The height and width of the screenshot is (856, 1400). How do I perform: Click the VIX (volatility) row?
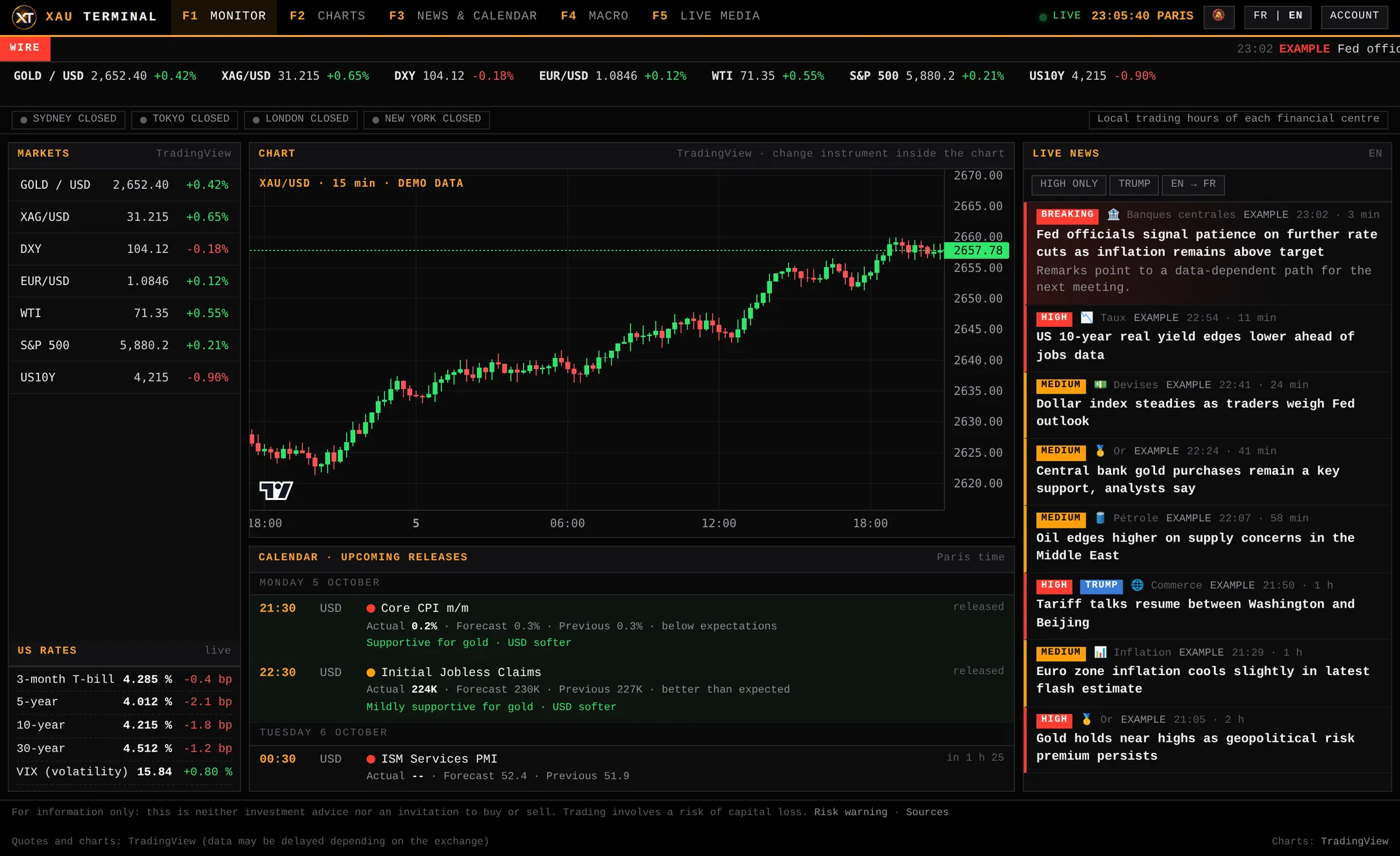point(124,772)
